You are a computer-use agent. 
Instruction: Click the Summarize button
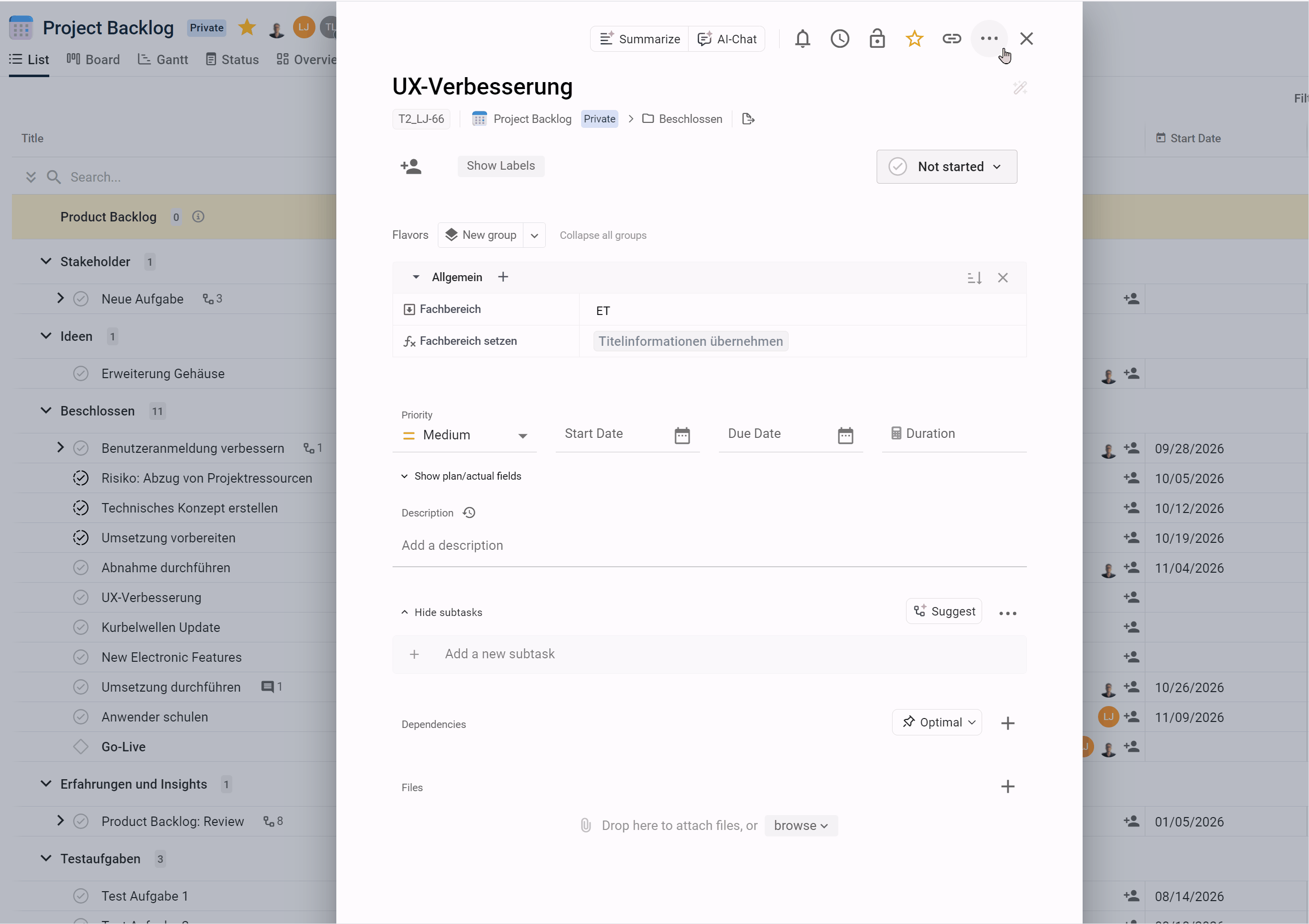coord(639,39)
